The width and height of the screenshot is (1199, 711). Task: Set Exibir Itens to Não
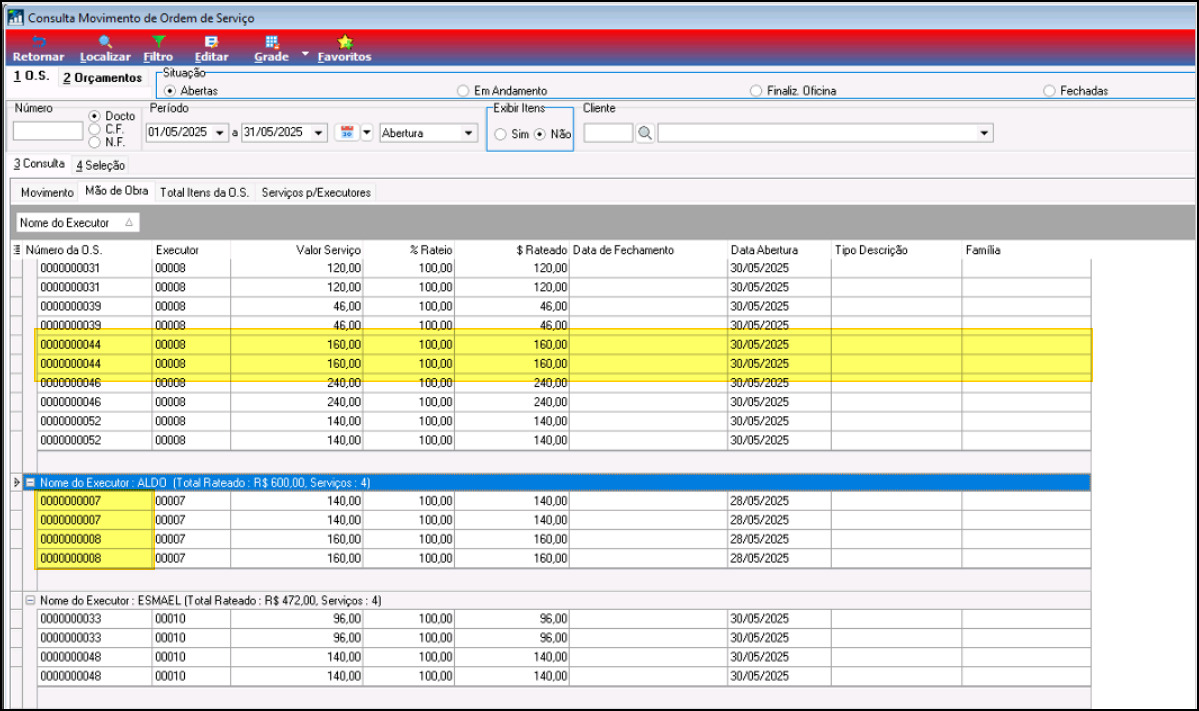coord(540,134)
